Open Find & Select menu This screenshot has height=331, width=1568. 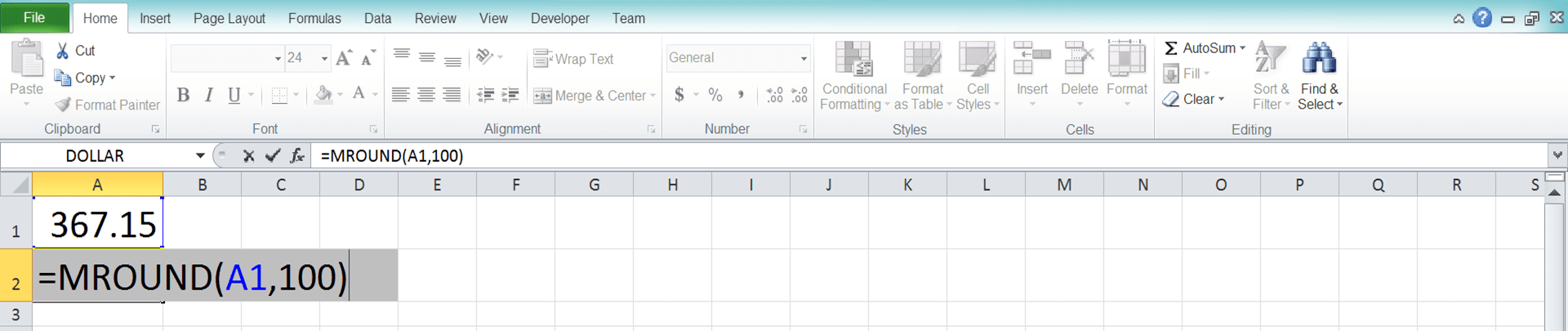pos(1320,75)
